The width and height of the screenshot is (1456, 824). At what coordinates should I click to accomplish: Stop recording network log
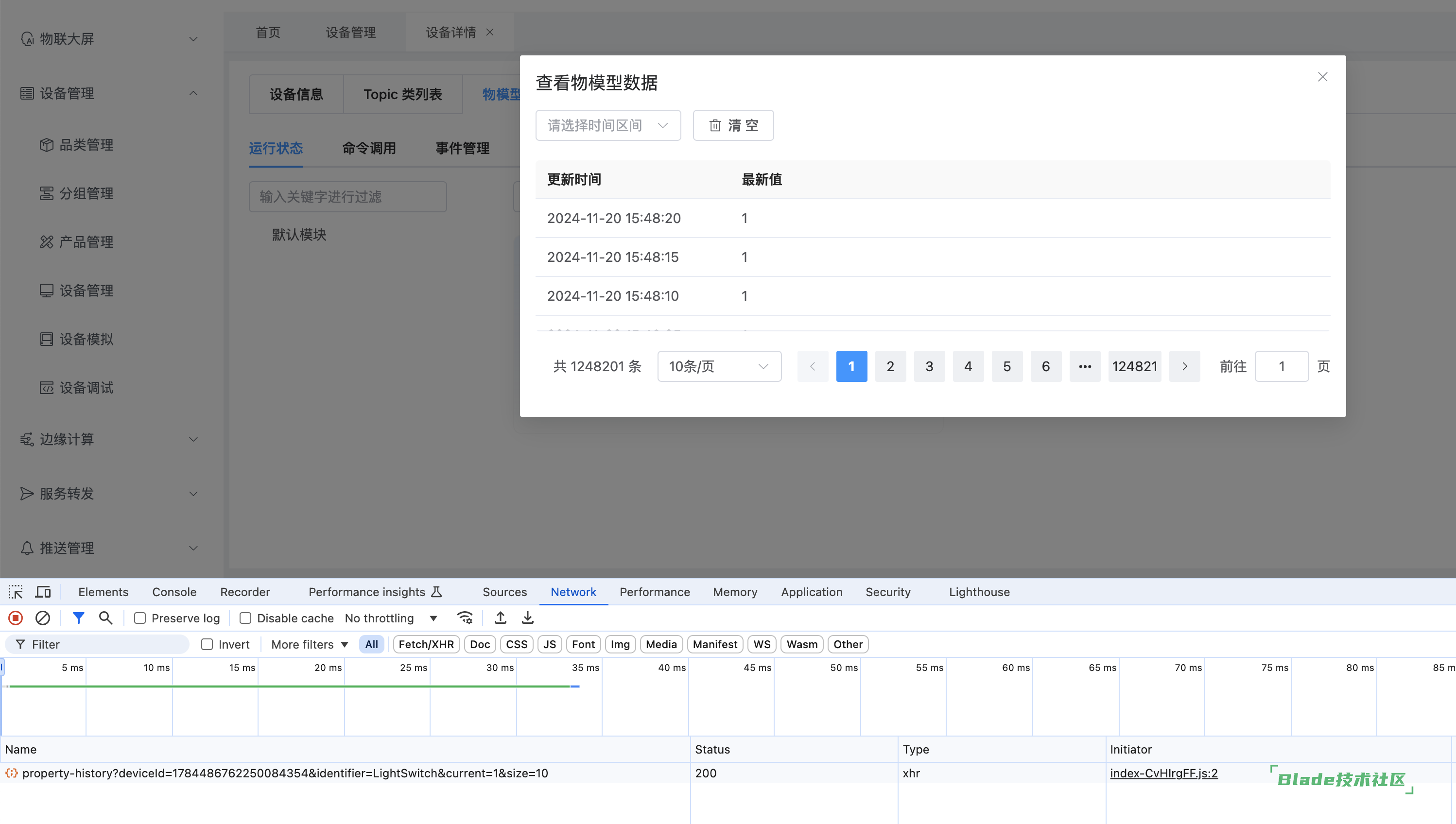(16, 618)
